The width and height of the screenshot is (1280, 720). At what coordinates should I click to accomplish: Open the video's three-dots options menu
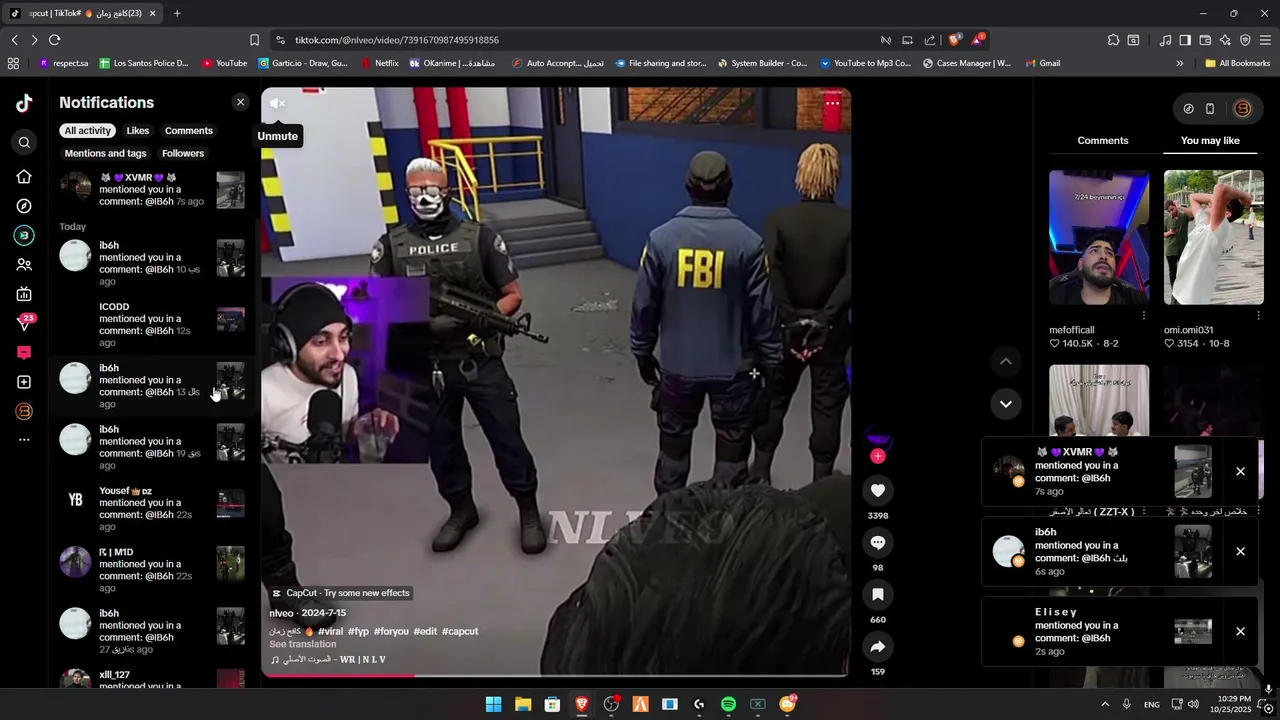(x=832, y=103)
